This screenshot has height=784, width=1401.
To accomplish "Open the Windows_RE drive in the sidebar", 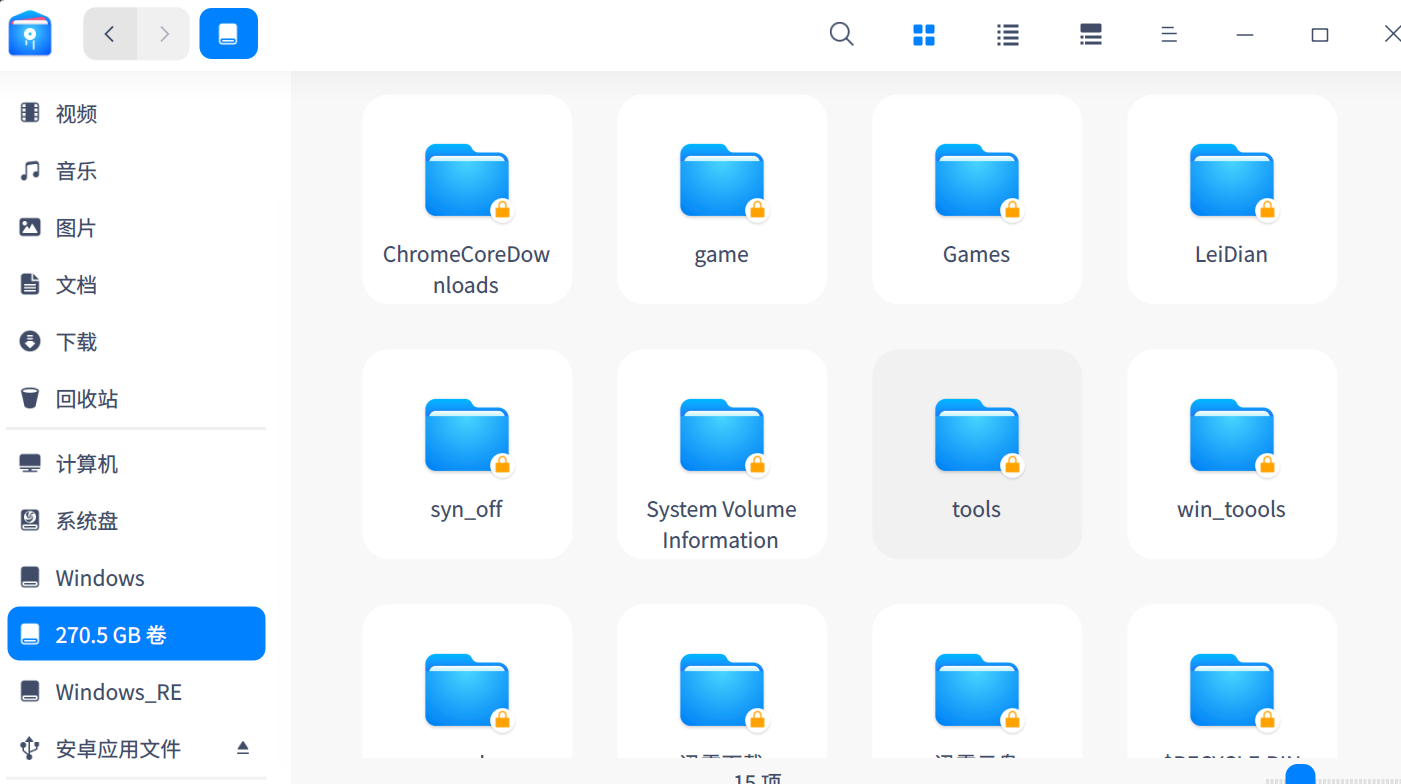I will (x=136, y=692).
